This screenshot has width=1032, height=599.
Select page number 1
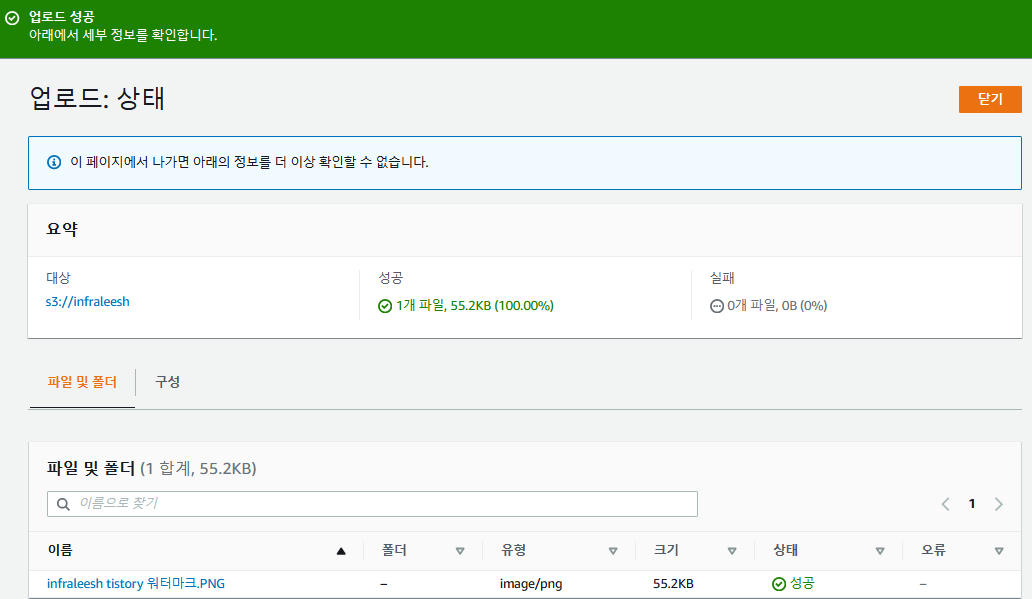(972, 504)
